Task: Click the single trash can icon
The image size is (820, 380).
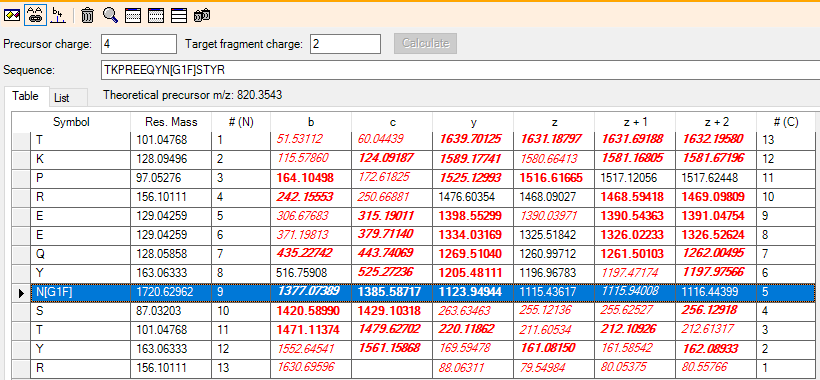Action: 87,16
